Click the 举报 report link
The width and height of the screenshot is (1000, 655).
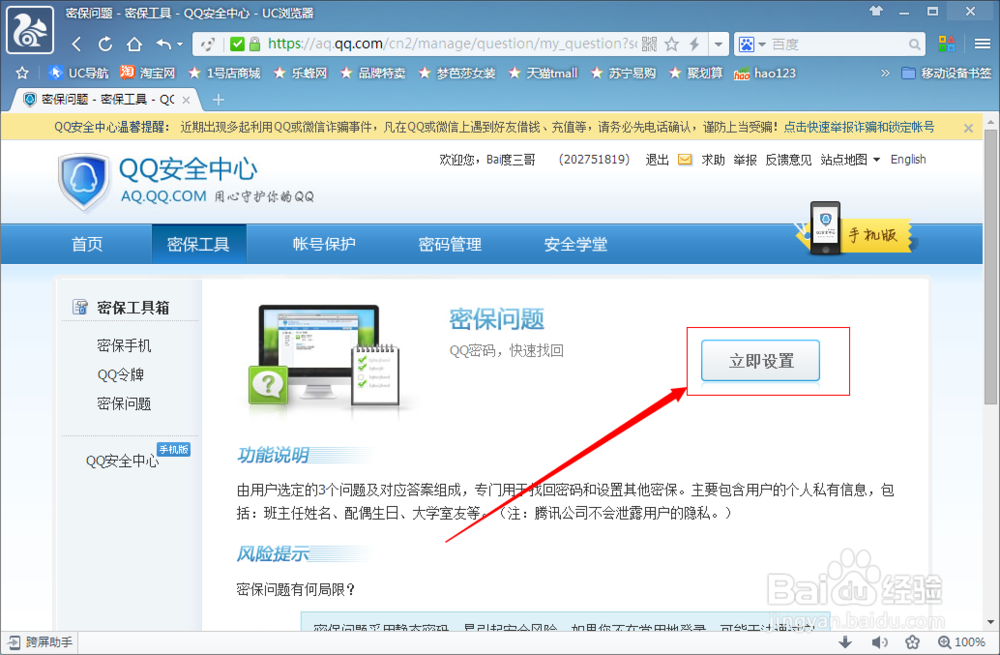(745, 159)
